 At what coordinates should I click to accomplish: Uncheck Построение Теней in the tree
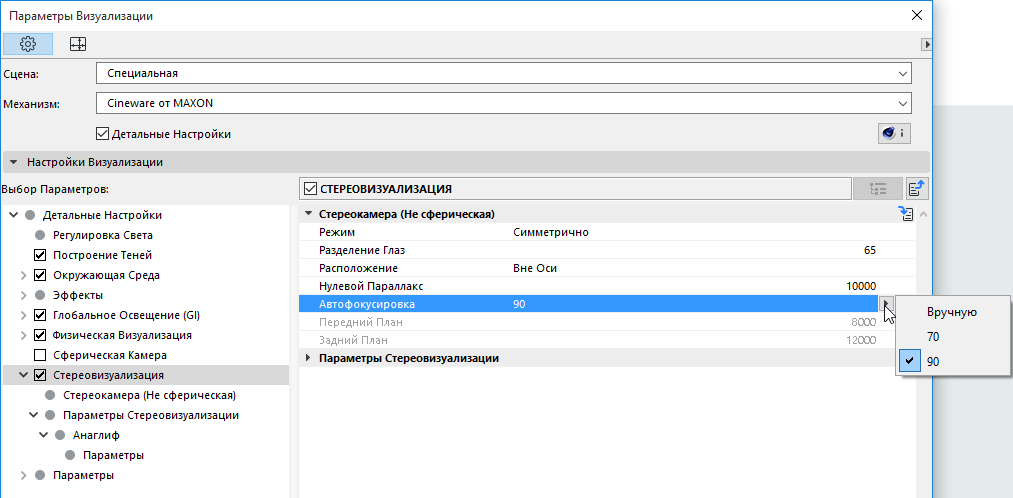tap(40, 255)
